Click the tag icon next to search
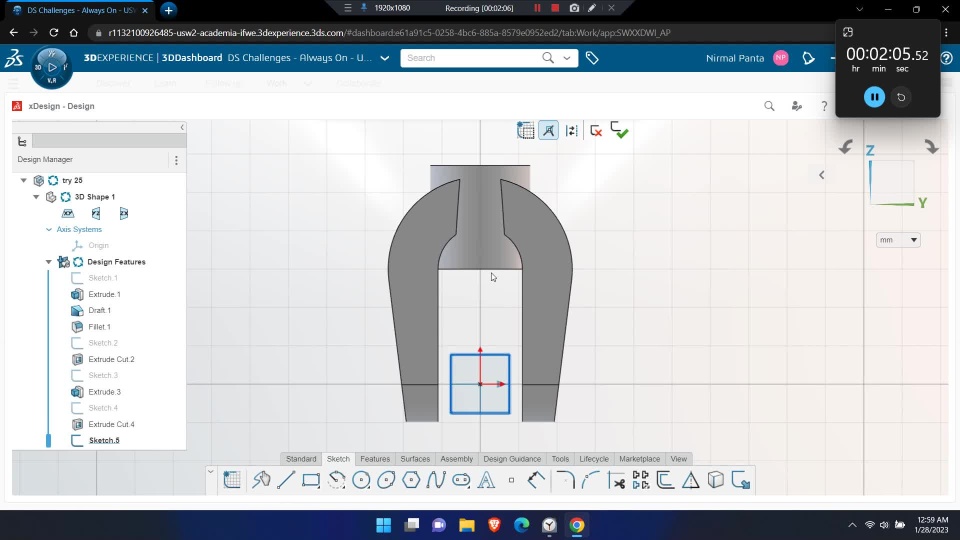Image resolution: width=960 pixels, height=540 pixels. coord(592,58)
